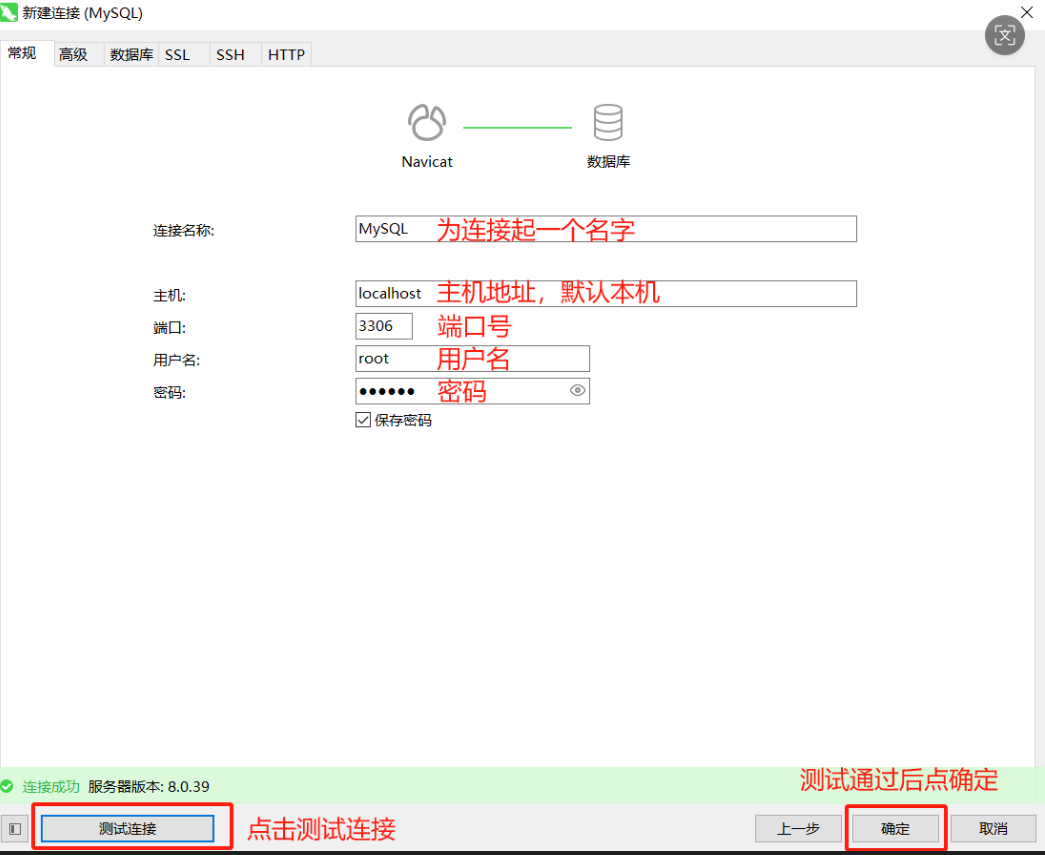Viewport: 1045px width, 855px height.
Task: Click the 用户名 root field
Action: (x=473, y=359)
